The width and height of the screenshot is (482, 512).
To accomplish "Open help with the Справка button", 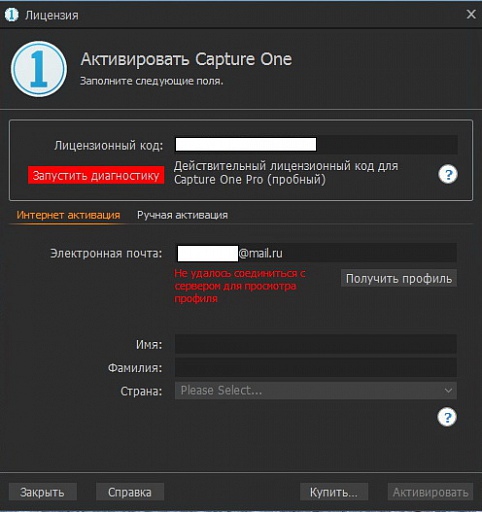I will pyautogui.click(x=130, y=492).
